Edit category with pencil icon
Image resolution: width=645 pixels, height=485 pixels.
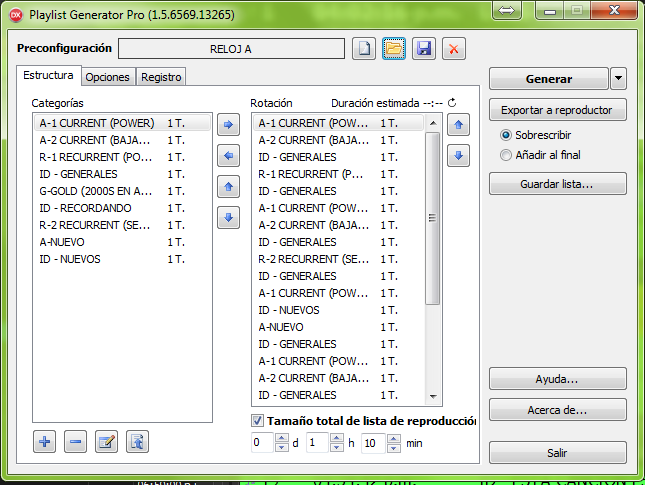(x=106, y=442)
